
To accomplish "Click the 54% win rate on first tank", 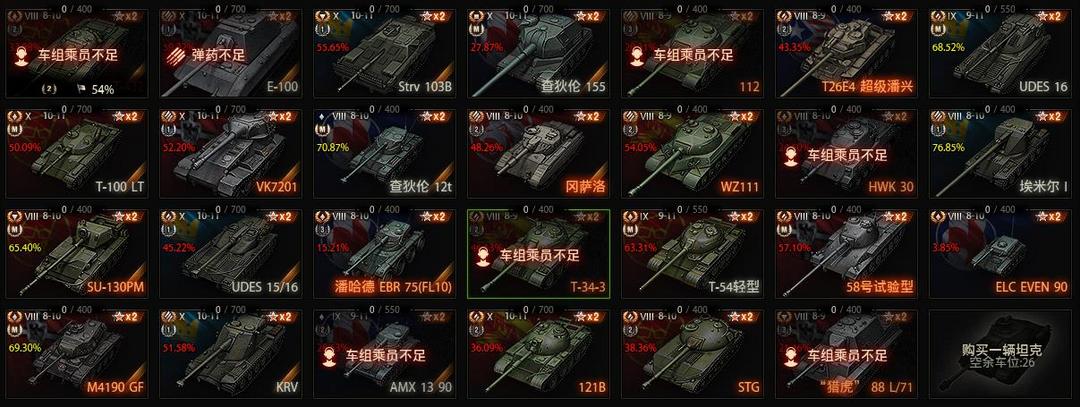I will tap(103, 89).
